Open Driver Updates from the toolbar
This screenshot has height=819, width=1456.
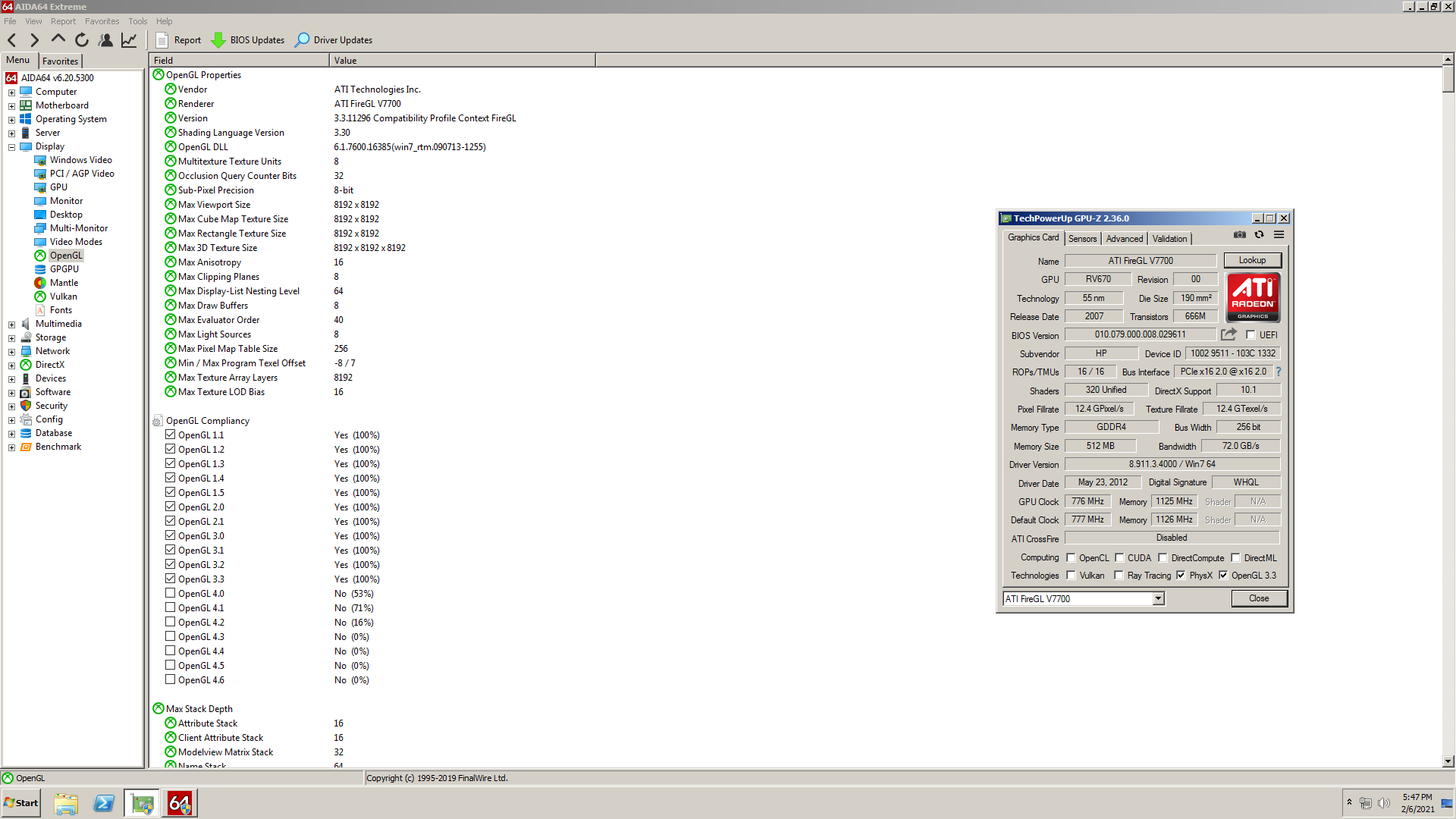334,40
